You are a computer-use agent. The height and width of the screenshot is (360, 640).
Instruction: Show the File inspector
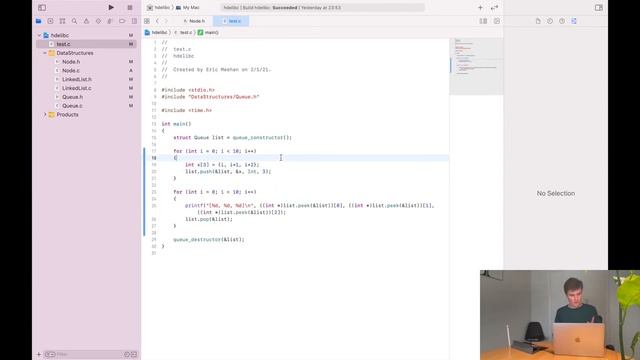tap(538, 21)
